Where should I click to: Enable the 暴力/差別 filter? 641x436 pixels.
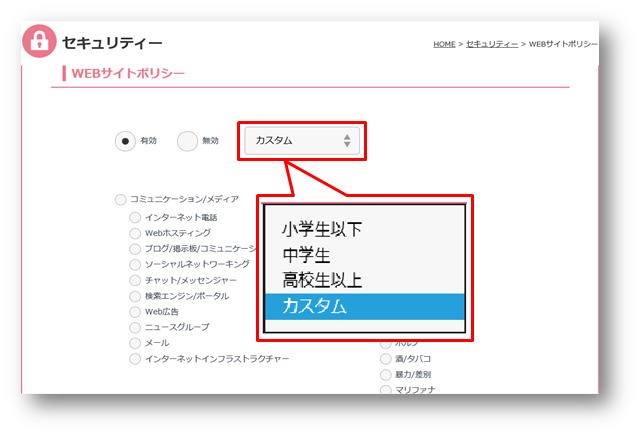pos(385,374)
